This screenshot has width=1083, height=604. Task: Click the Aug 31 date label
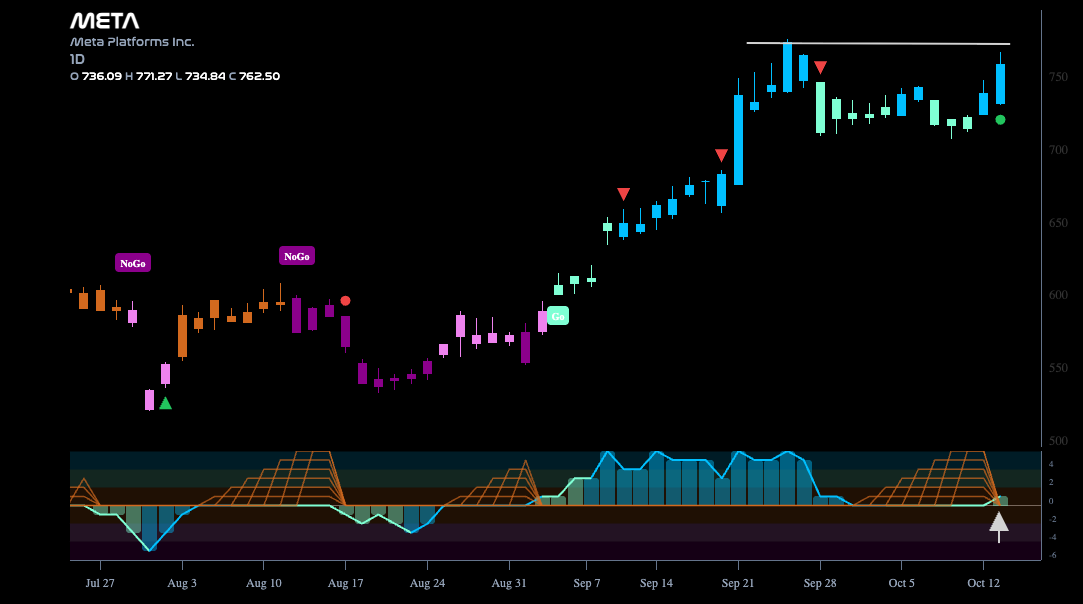pyautogui.click(x=509, y=583)
